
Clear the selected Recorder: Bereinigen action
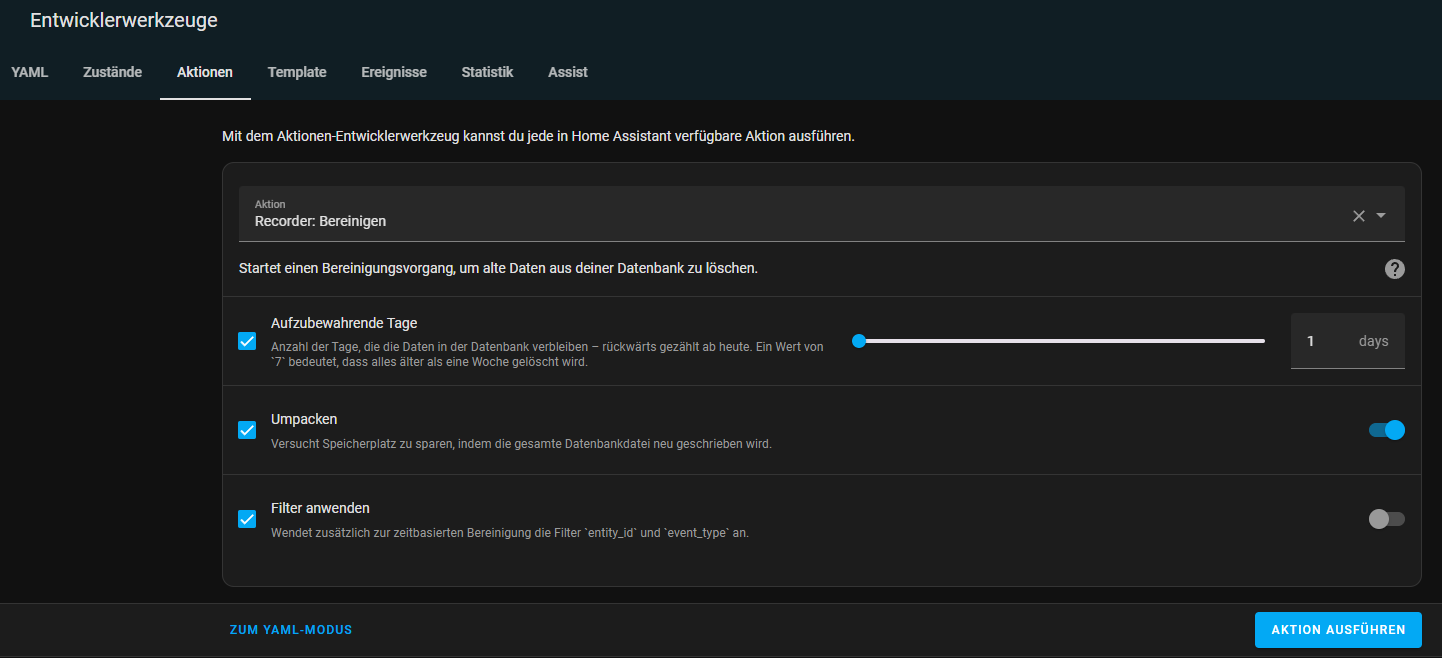(x=1358, y=216)
